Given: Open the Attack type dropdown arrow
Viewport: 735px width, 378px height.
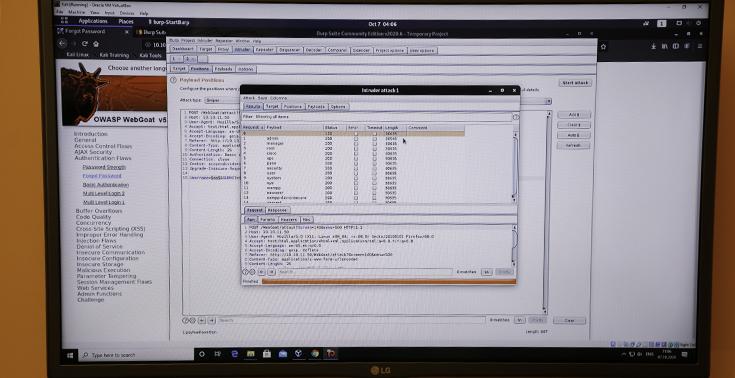Looking at the screenshot, I should 548,101.
